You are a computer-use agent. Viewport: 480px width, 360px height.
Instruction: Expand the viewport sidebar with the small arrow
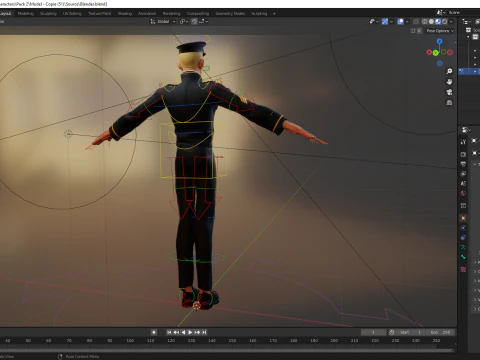point(455,42)
